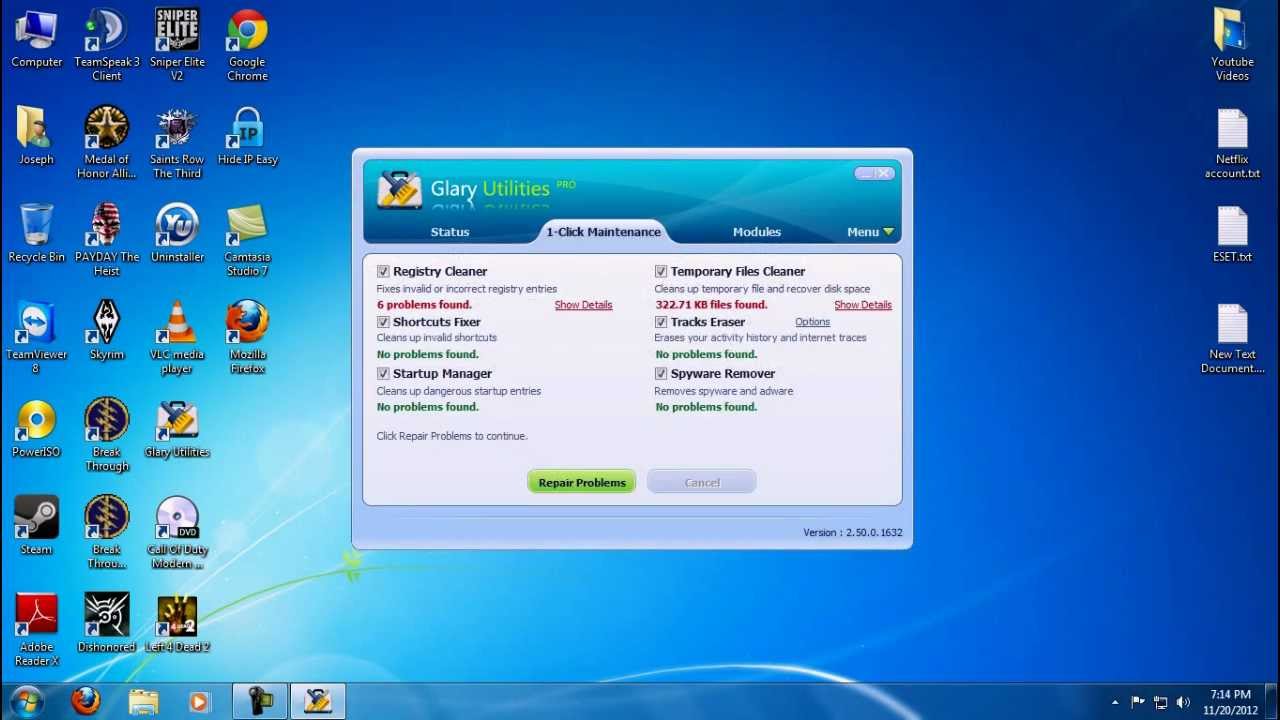Screen dimensions: 1280x720
Task: Launch TeamSpeak 3 Client shortcut
Action: coord(107,45)
